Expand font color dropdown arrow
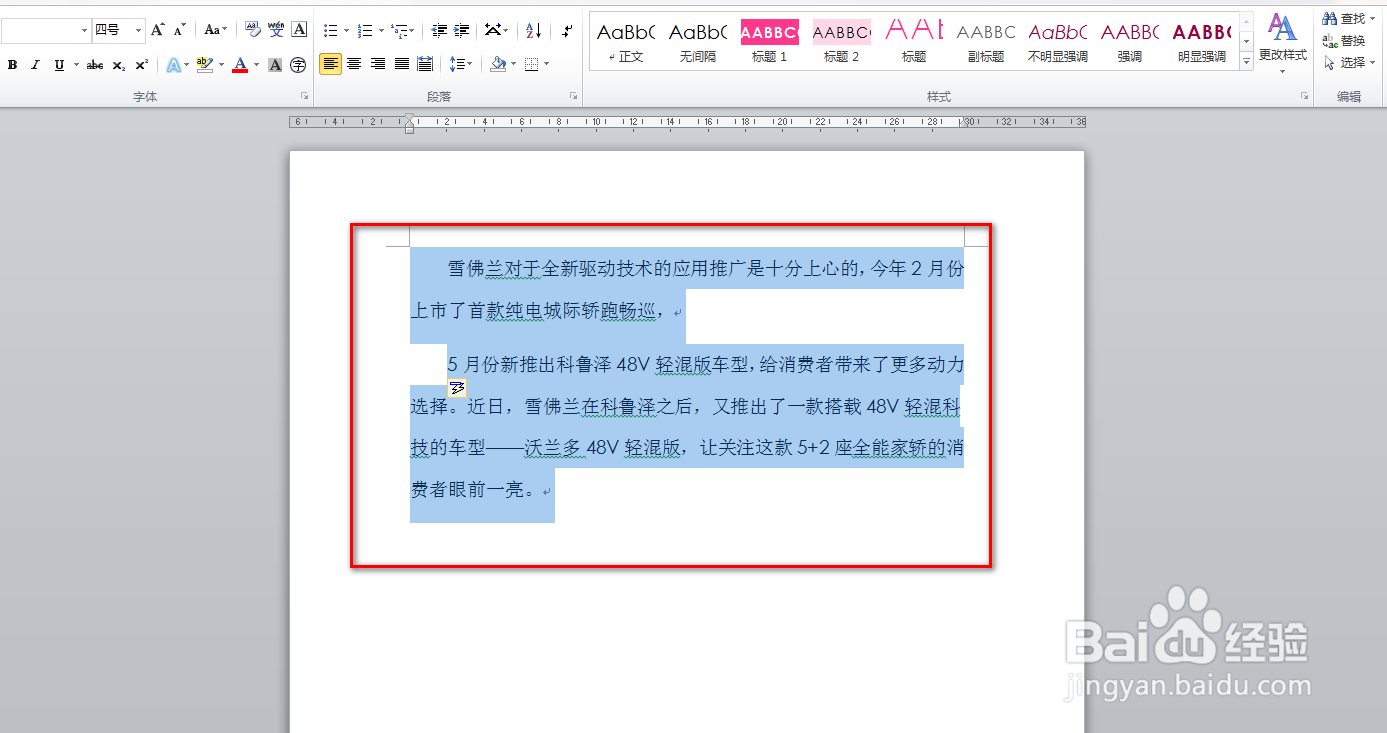1387x733 pixels. pyautogui.click(x=256, y=65)
